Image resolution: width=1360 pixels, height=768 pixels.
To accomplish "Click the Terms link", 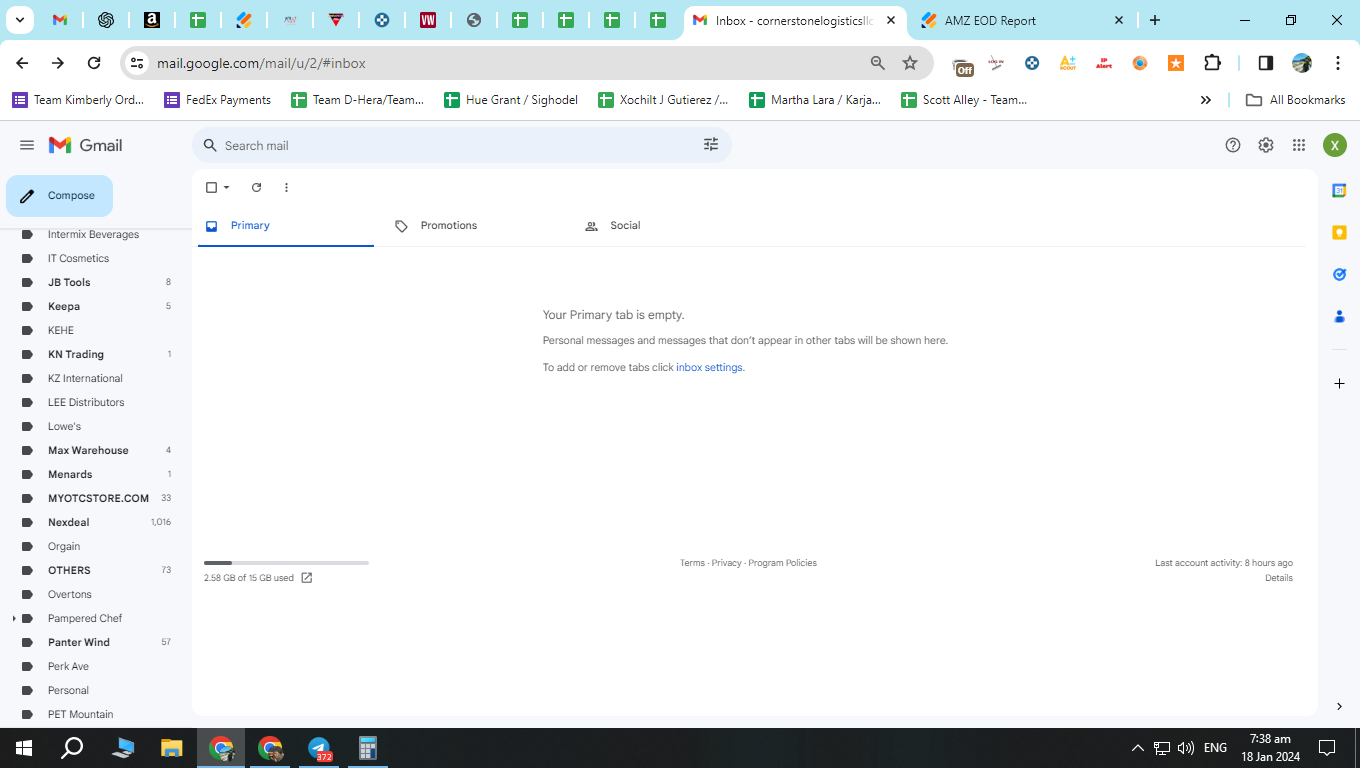I will [x=692, y=563].
